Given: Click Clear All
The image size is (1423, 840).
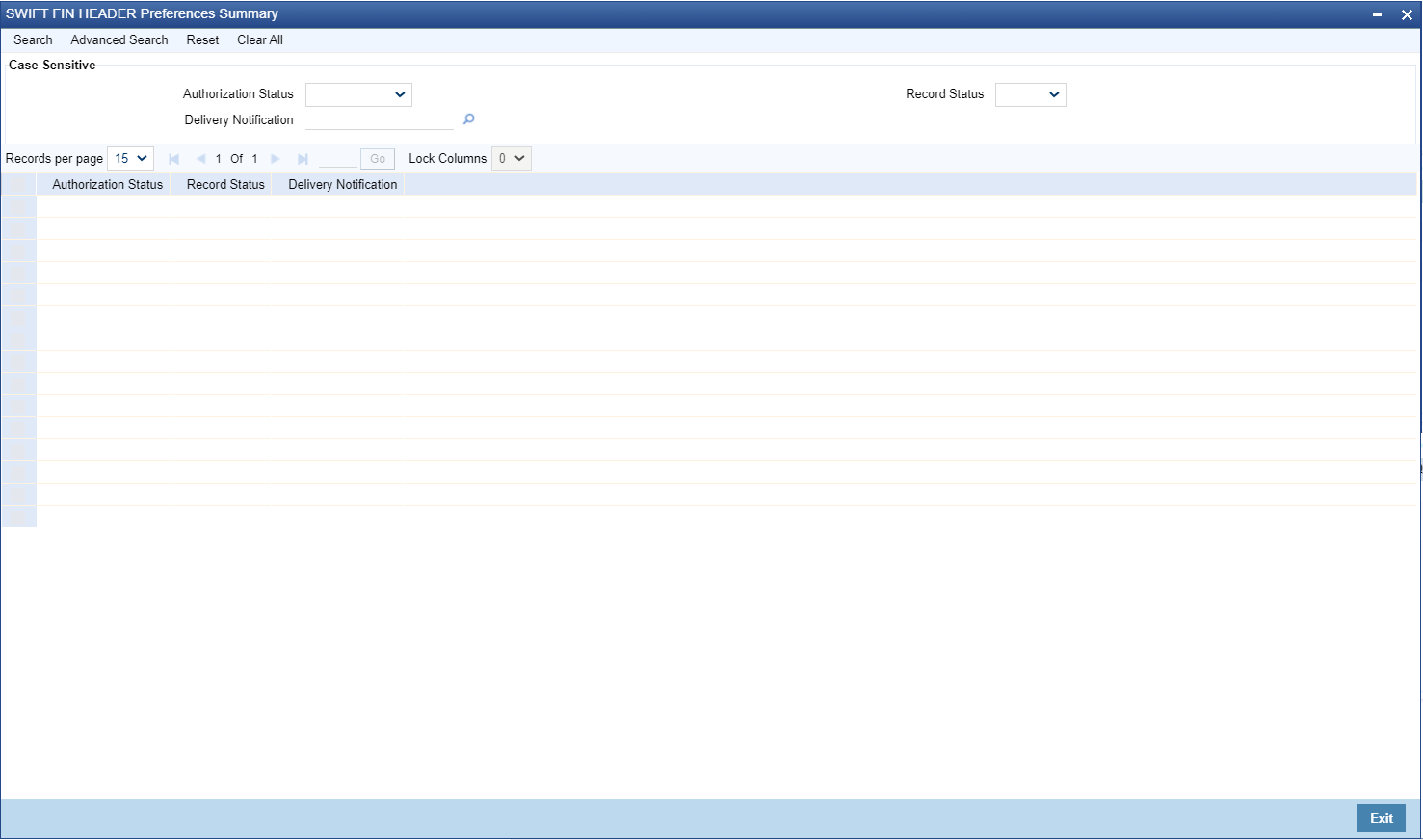Looking at the screenshot, I should [260, 40].
